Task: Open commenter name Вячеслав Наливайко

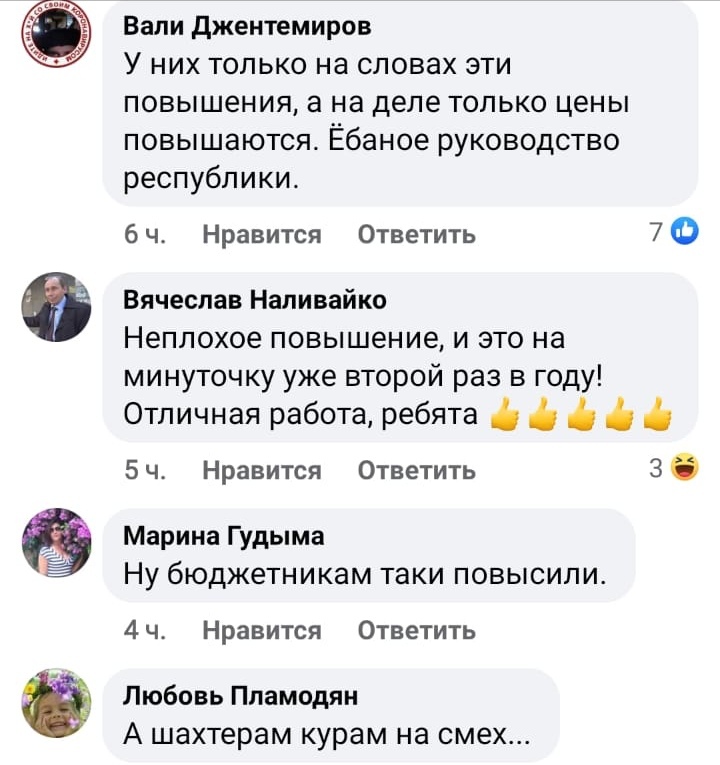Action: coord(255,299)
